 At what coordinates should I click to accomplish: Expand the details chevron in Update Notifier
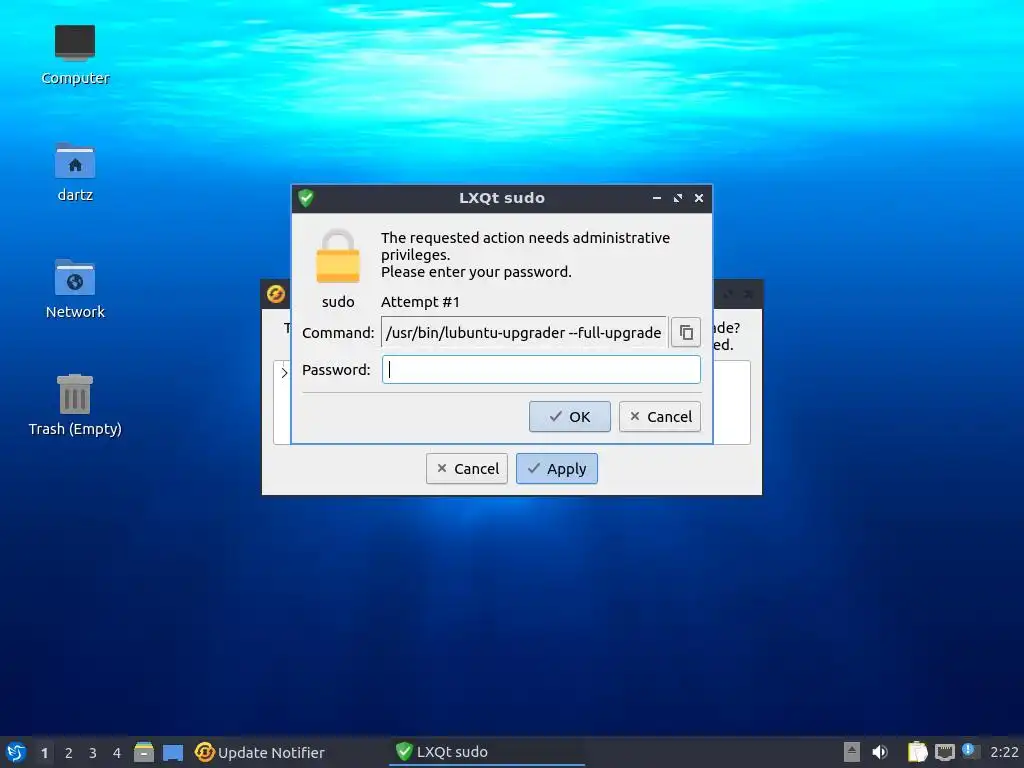point(284,372)
